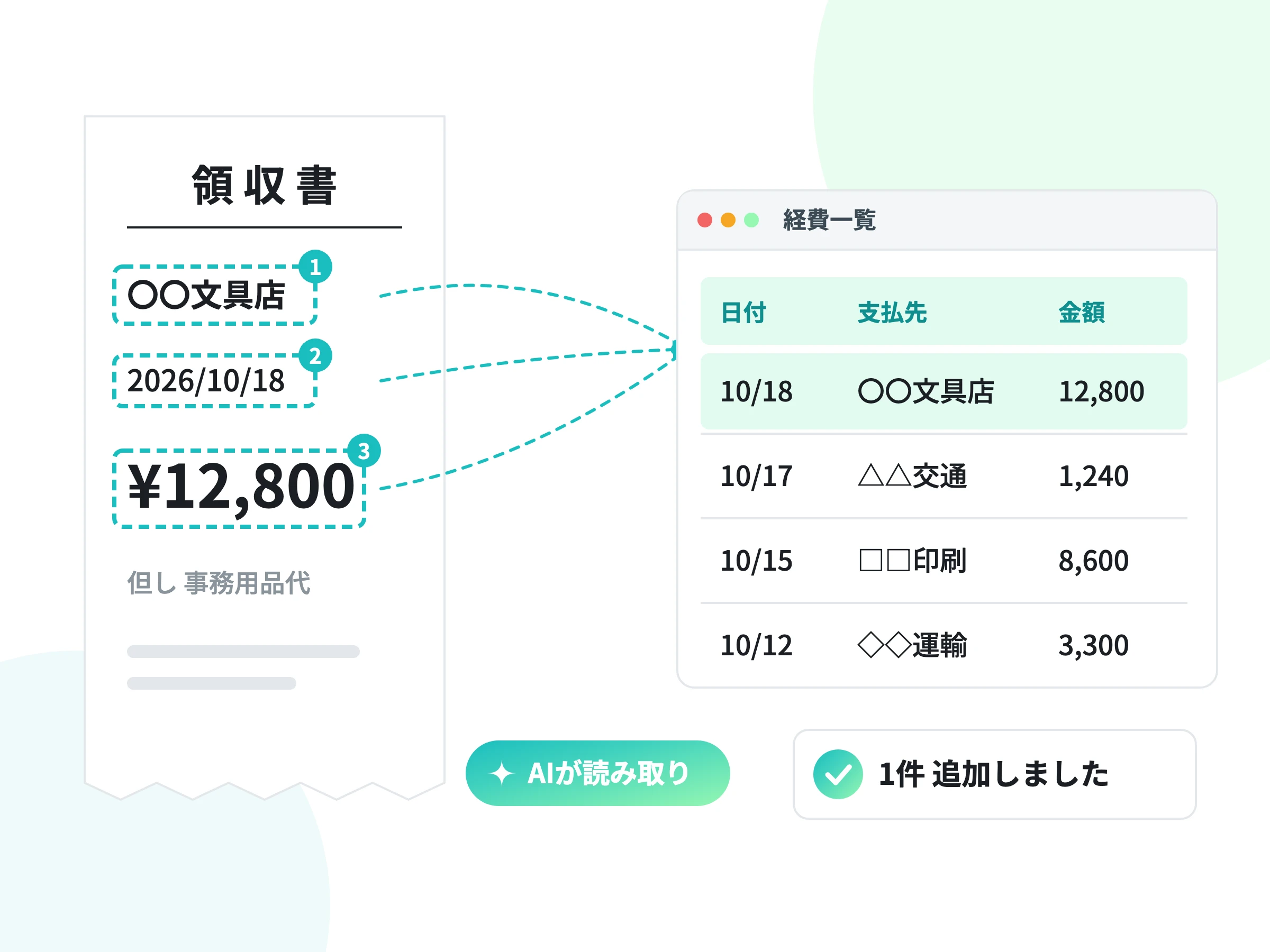Image resolution: width=1270 pixels, height=952 pixels.
Task: Click the 但し 事務用品代 note
Action: tap(219, 583)
